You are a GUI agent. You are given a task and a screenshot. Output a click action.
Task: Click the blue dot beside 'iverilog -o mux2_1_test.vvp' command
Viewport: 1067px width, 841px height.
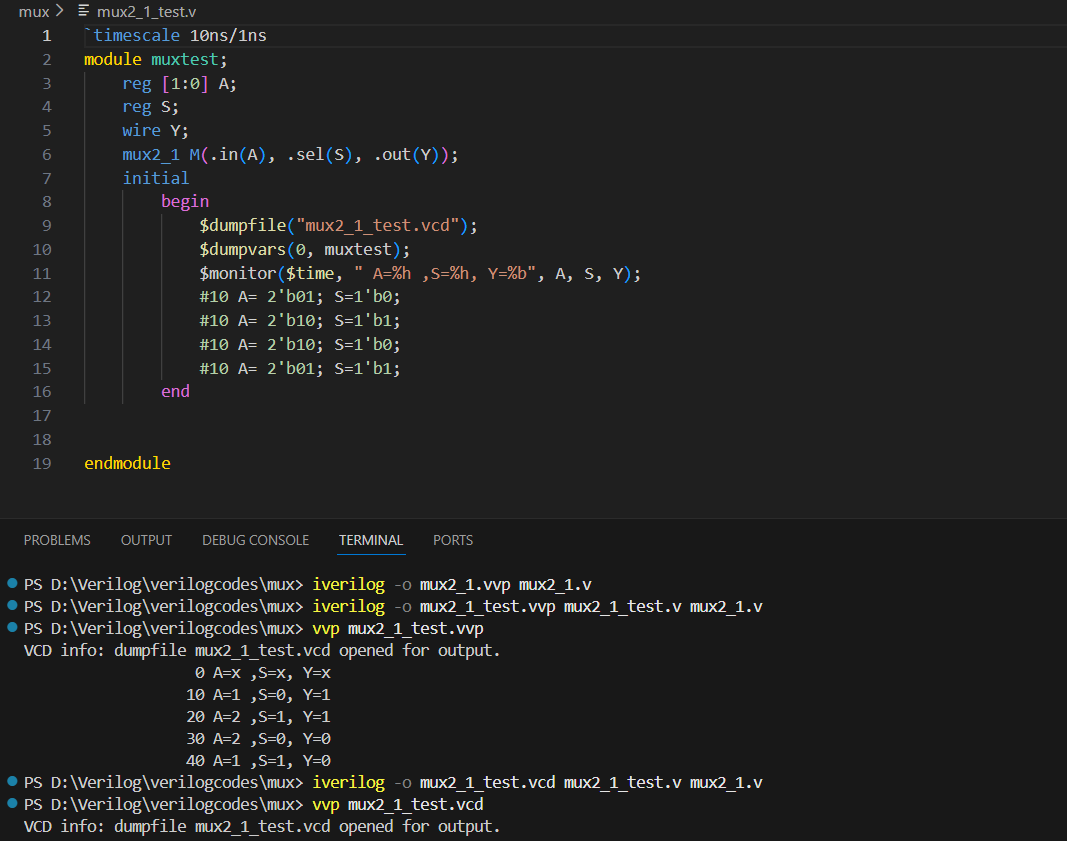click(12, 605)
